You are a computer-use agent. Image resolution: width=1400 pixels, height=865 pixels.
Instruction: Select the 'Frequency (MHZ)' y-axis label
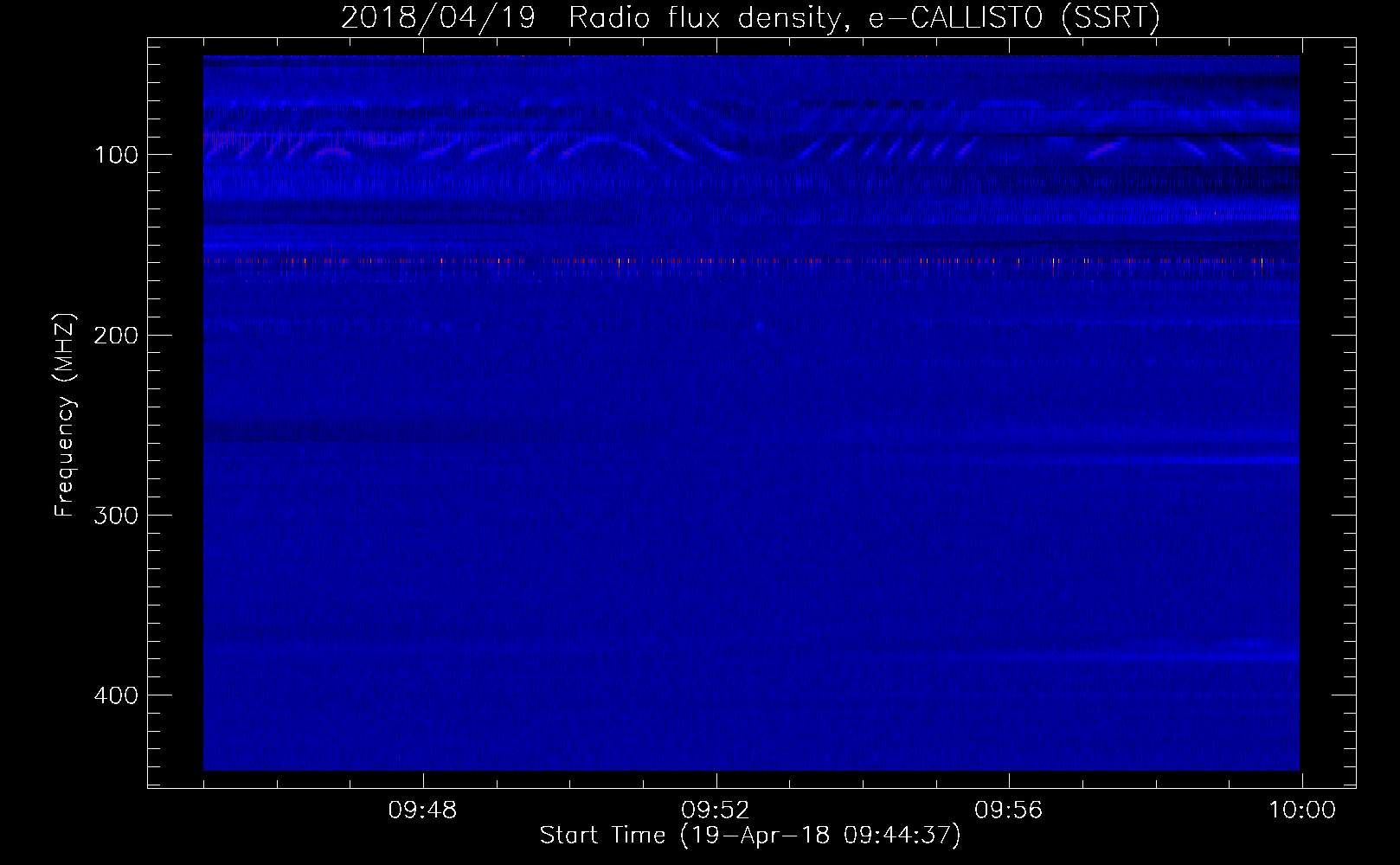click(65, 415)
